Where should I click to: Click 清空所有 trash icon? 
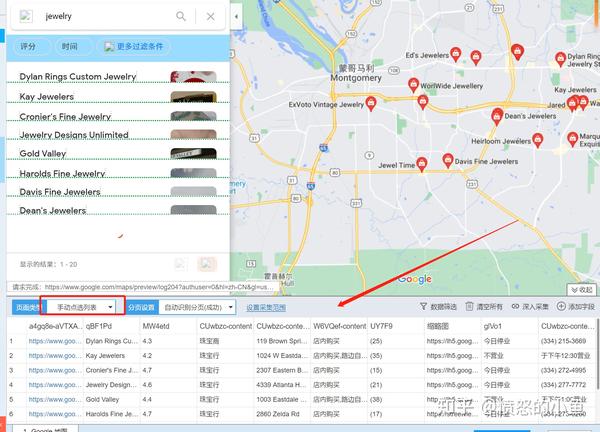coord(469,306)
